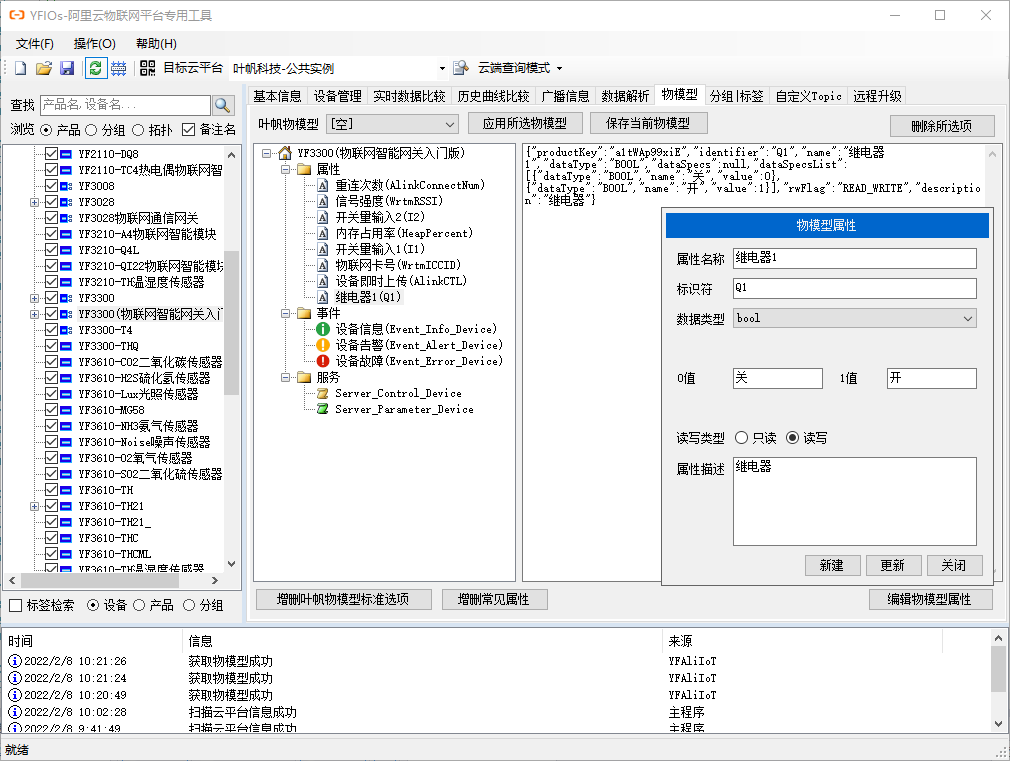Image resolution: width=1010 pixels, height=761 pixels.
Task: Switch to the 基本信息 tab
Action: click(277, 97)
